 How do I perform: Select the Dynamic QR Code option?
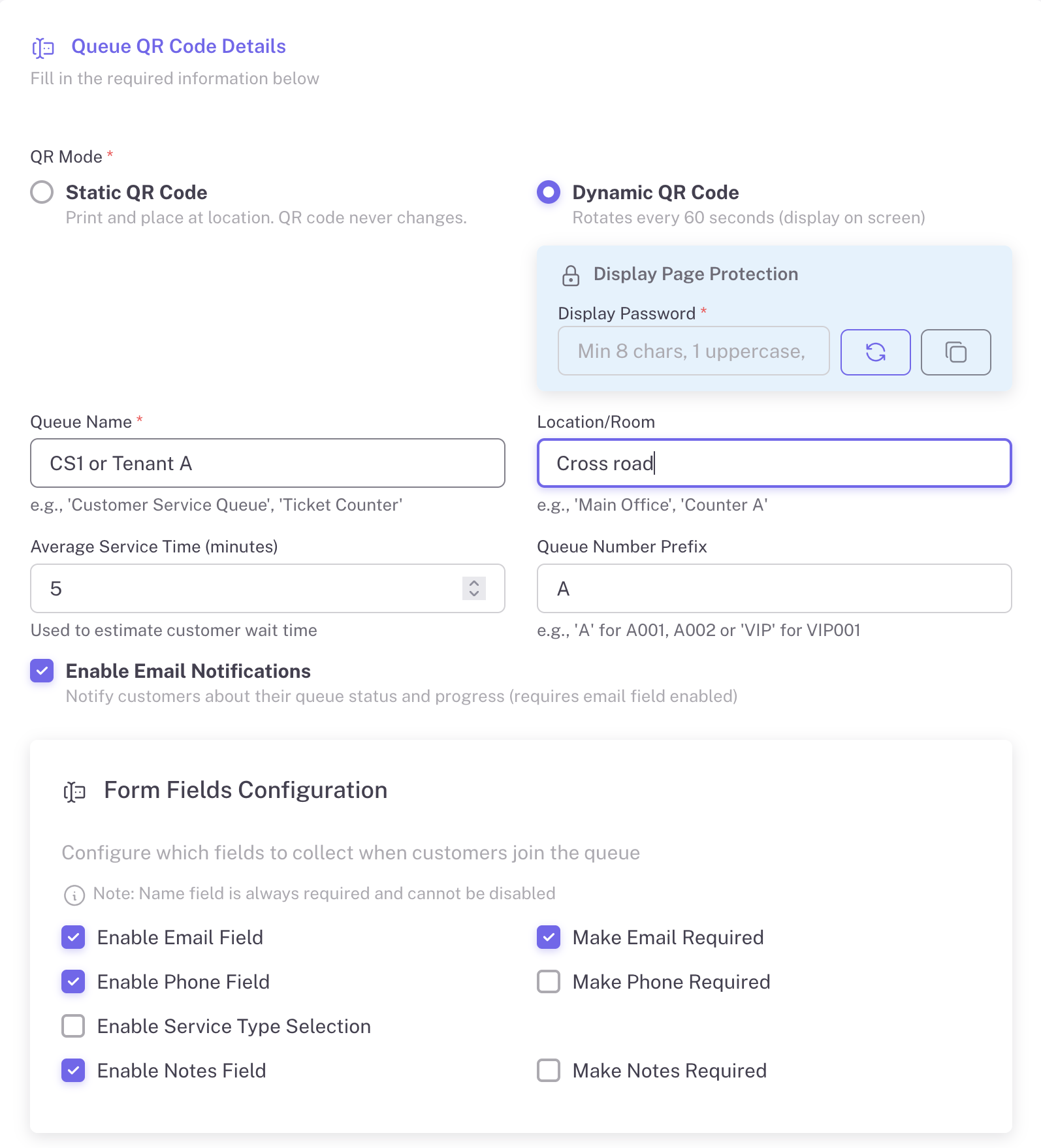pyautogui.click(x=549, y=192)
